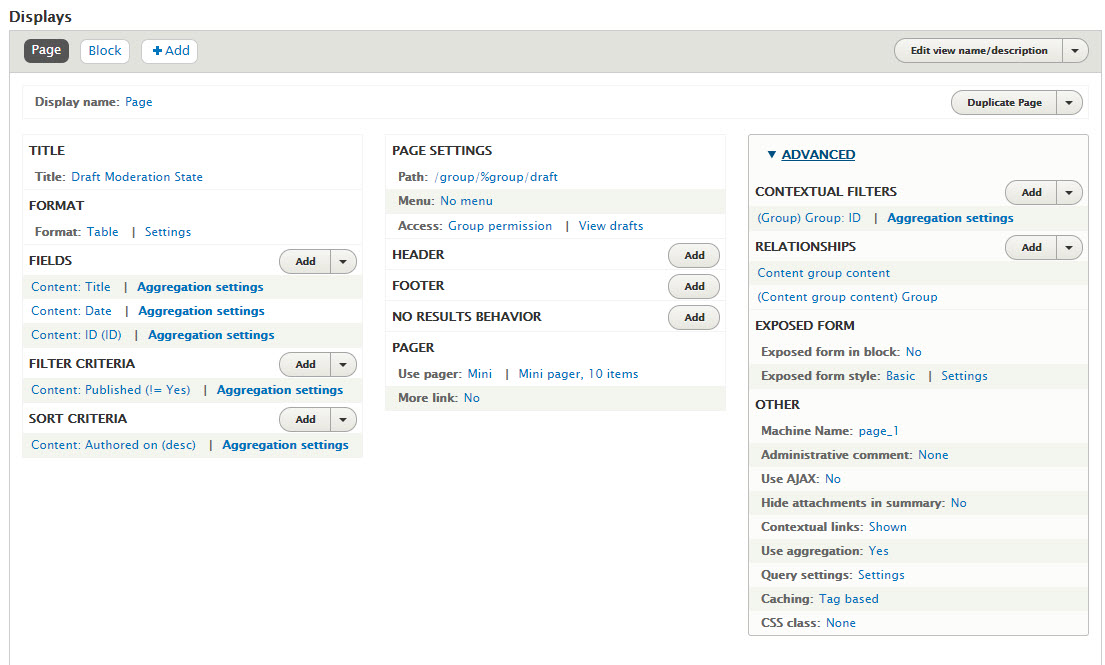The image size is (1105, 665).
Task: Collapse the Advanced section
Action: [817, 155]
